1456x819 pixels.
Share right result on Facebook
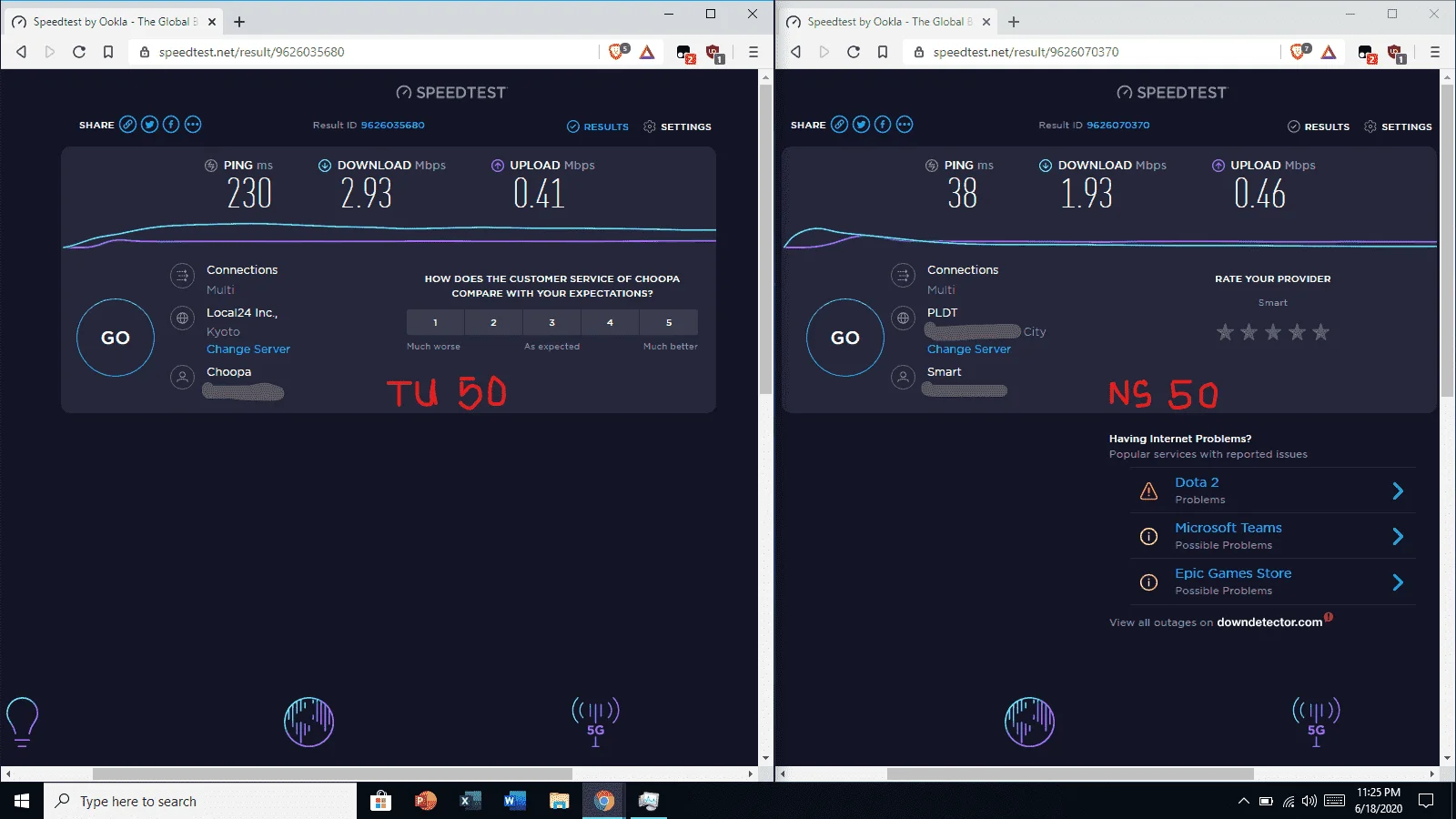click(883, 125)
